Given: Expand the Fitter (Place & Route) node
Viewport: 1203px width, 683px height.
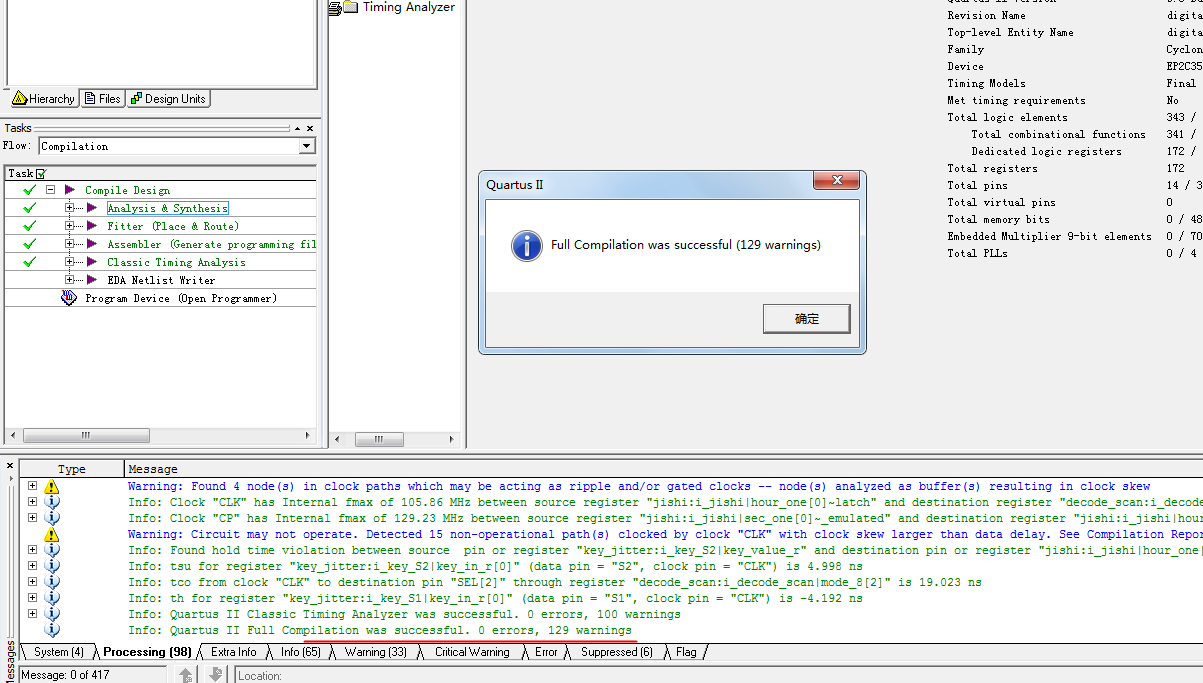Looking at the screenshot, I should (70, 226).
